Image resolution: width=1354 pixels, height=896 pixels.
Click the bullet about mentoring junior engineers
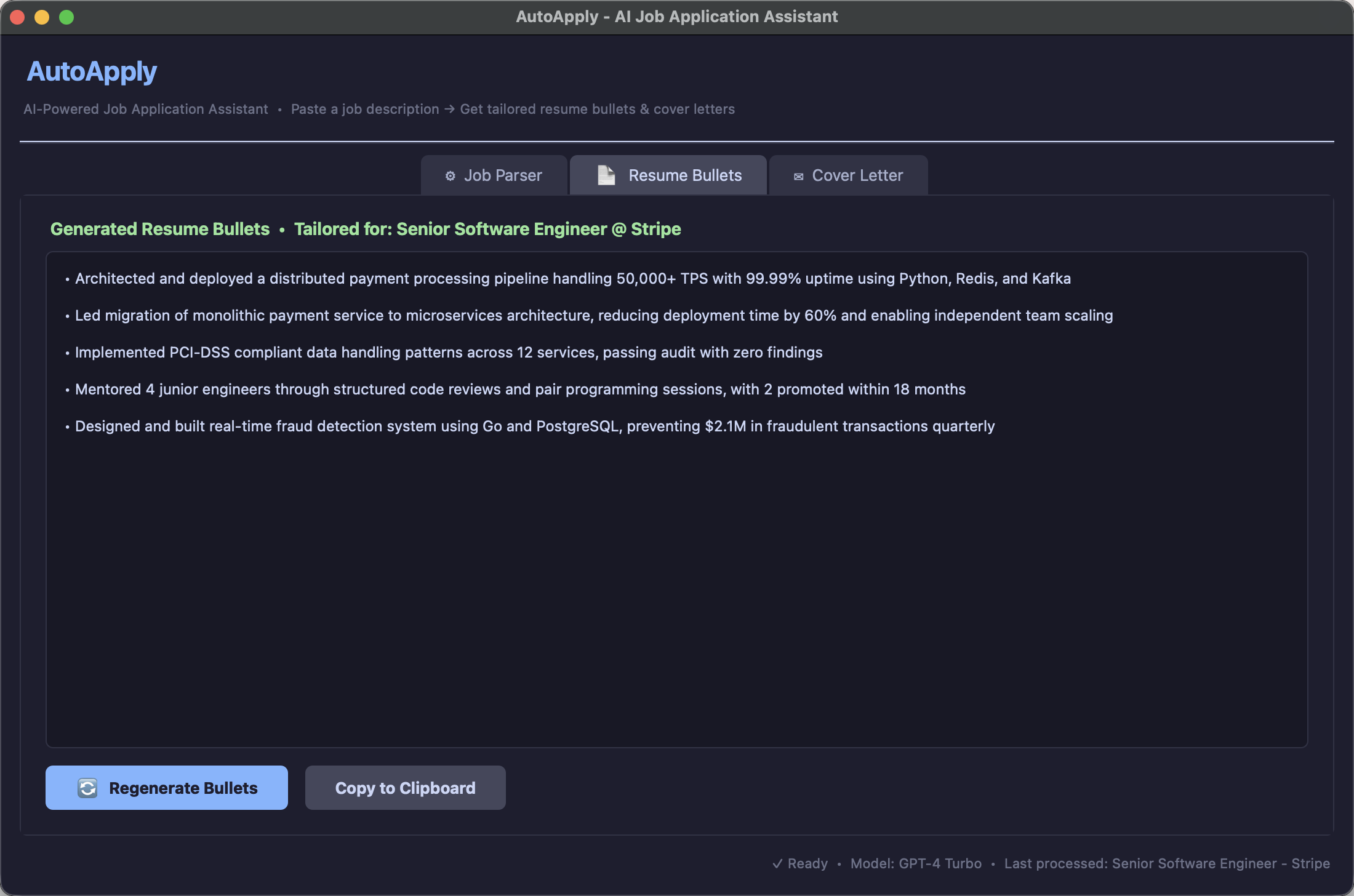(x=520, y=389)
